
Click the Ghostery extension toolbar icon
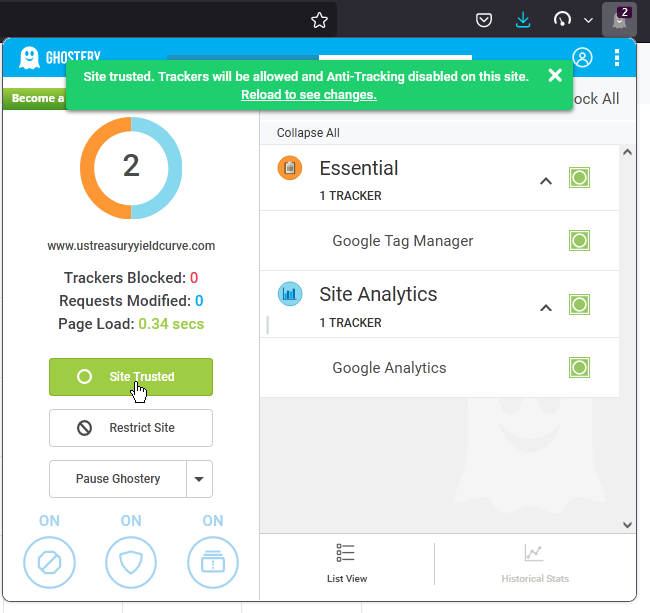point(619,19)
